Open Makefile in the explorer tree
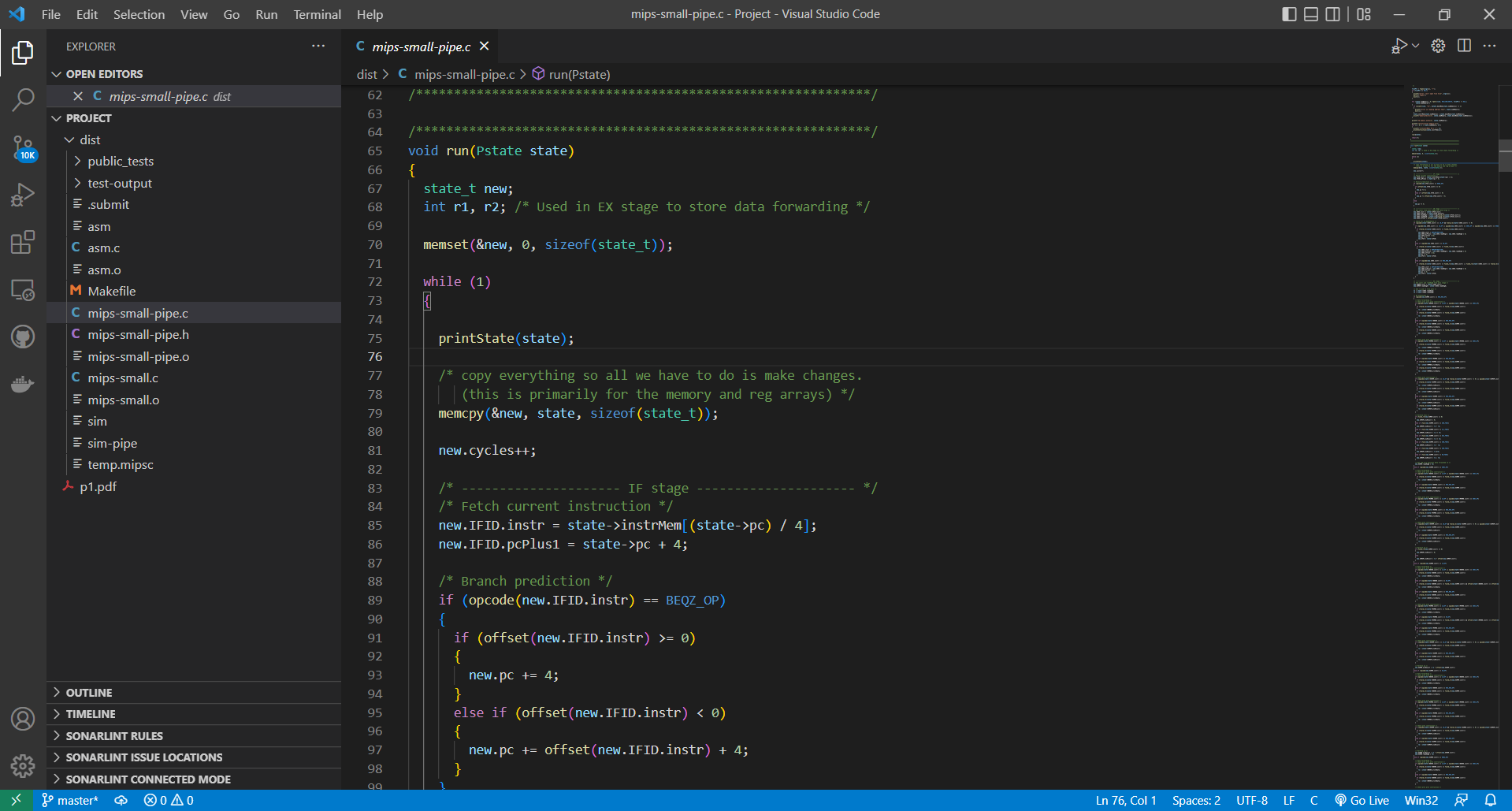This screenshot has width=1512, height=811. tap(112, 291)
